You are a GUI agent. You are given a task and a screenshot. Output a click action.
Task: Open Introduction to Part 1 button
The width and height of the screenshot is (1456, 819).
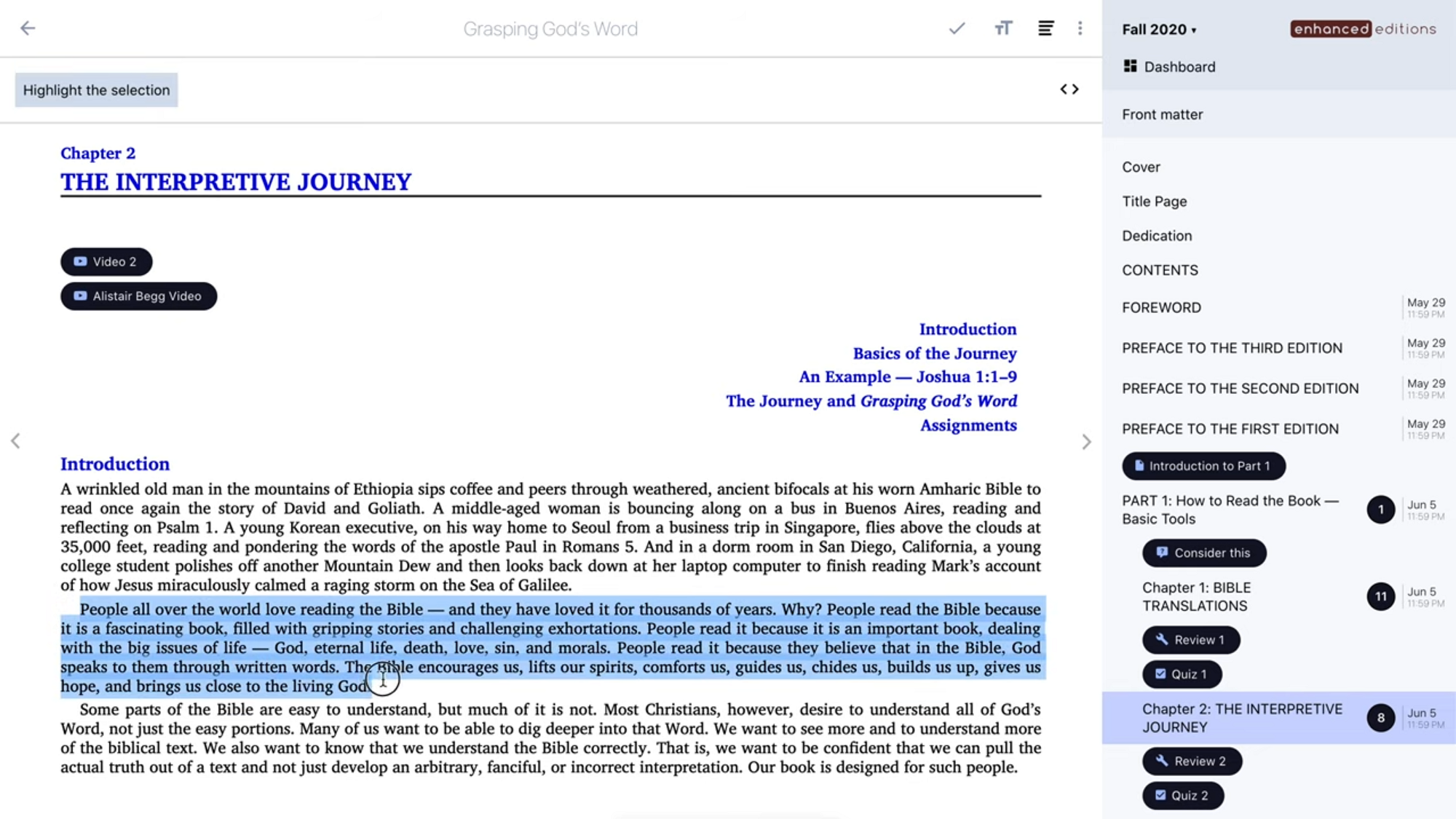coord(1203,466)
